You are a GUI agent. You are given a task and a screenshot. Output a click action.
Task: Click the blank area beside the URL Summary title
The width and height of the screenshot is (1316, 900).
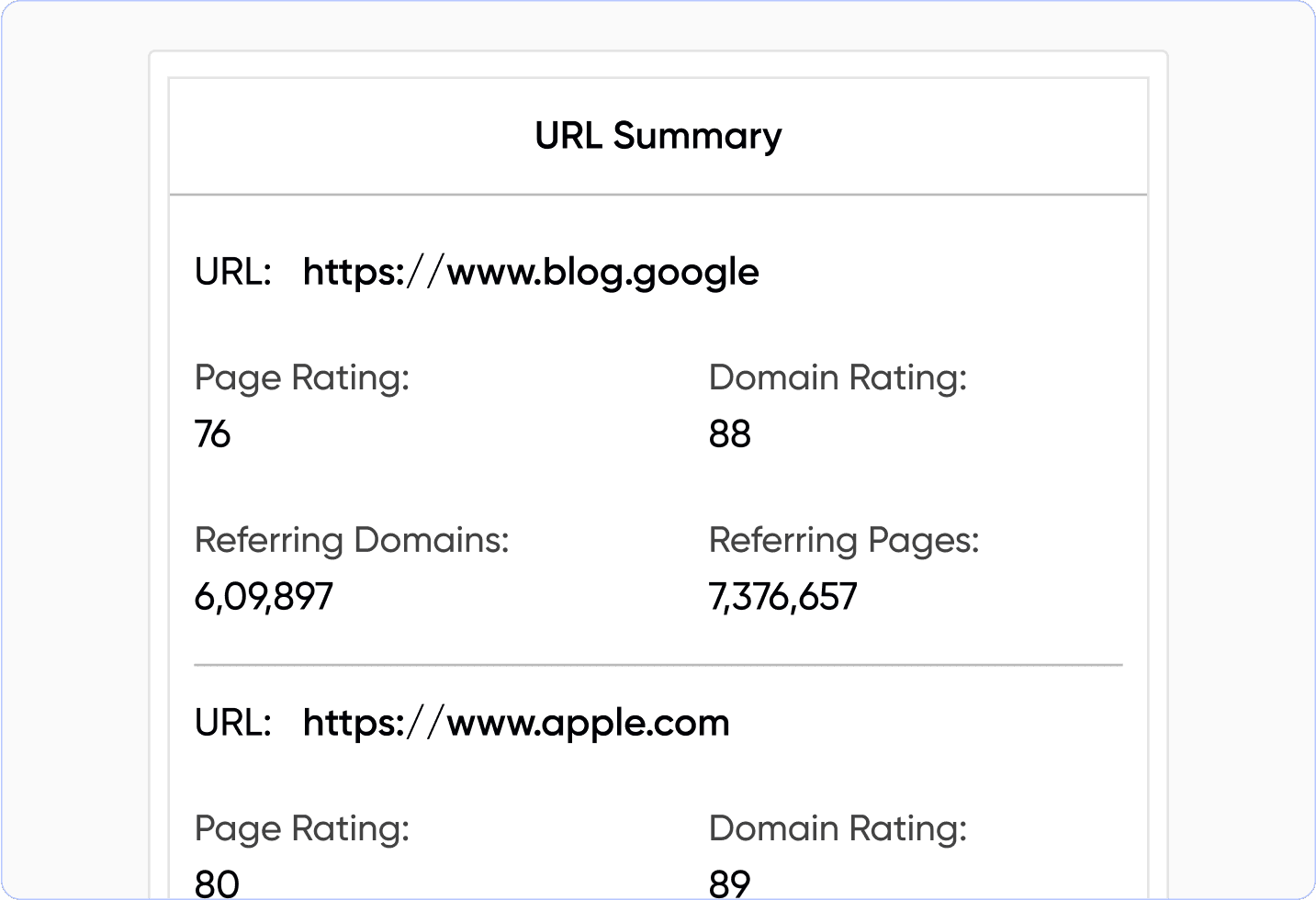(x=964, y=136)
